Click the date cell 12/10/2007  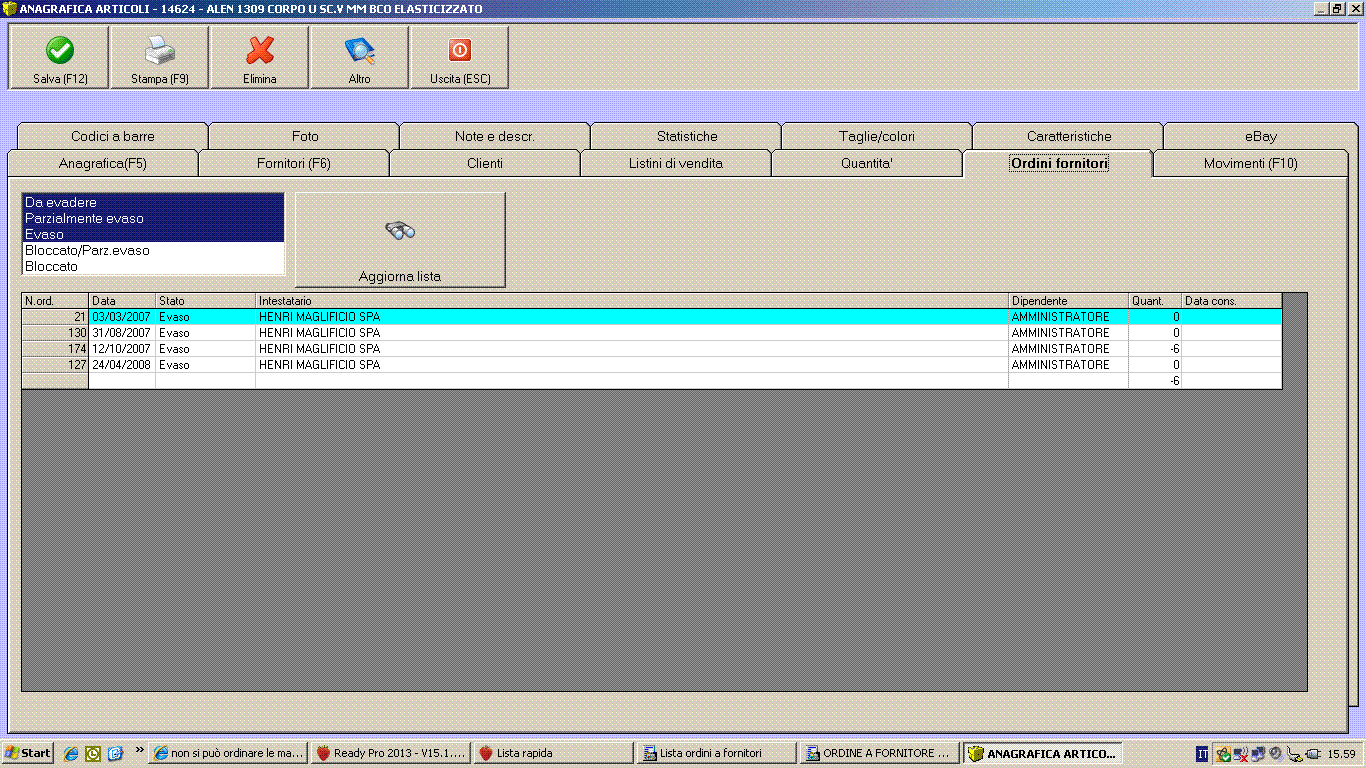point(122,349)
